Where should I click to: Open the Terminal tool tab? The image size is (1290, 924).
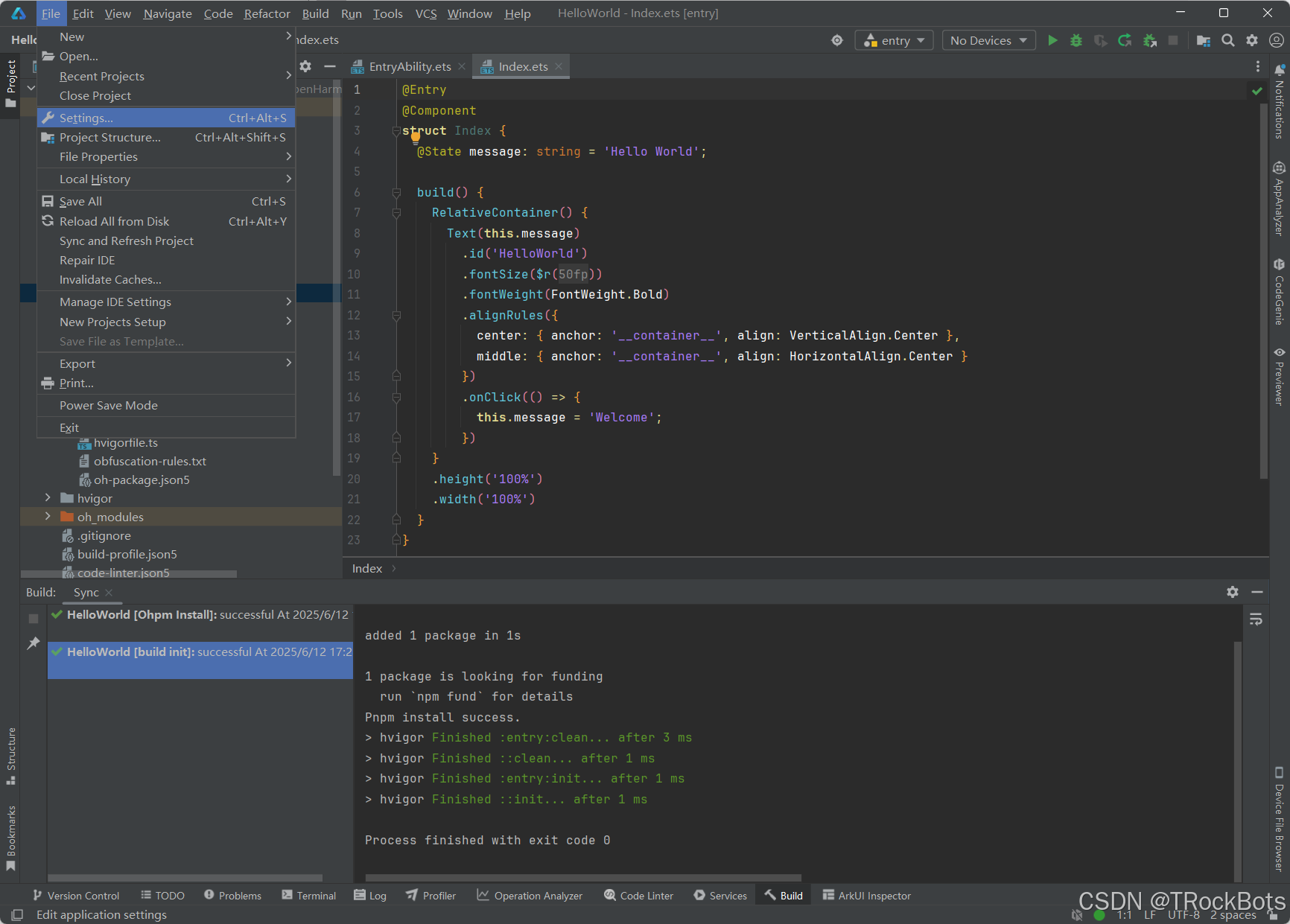click(x=308, y=895)
